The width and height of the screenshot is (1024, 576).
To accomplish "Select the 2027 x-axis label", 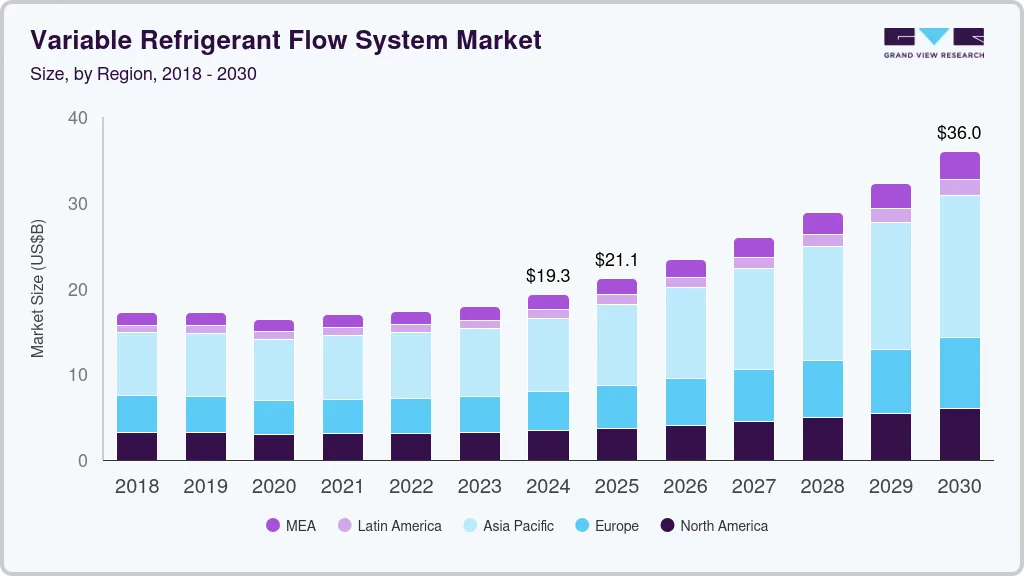I will 754,487.
